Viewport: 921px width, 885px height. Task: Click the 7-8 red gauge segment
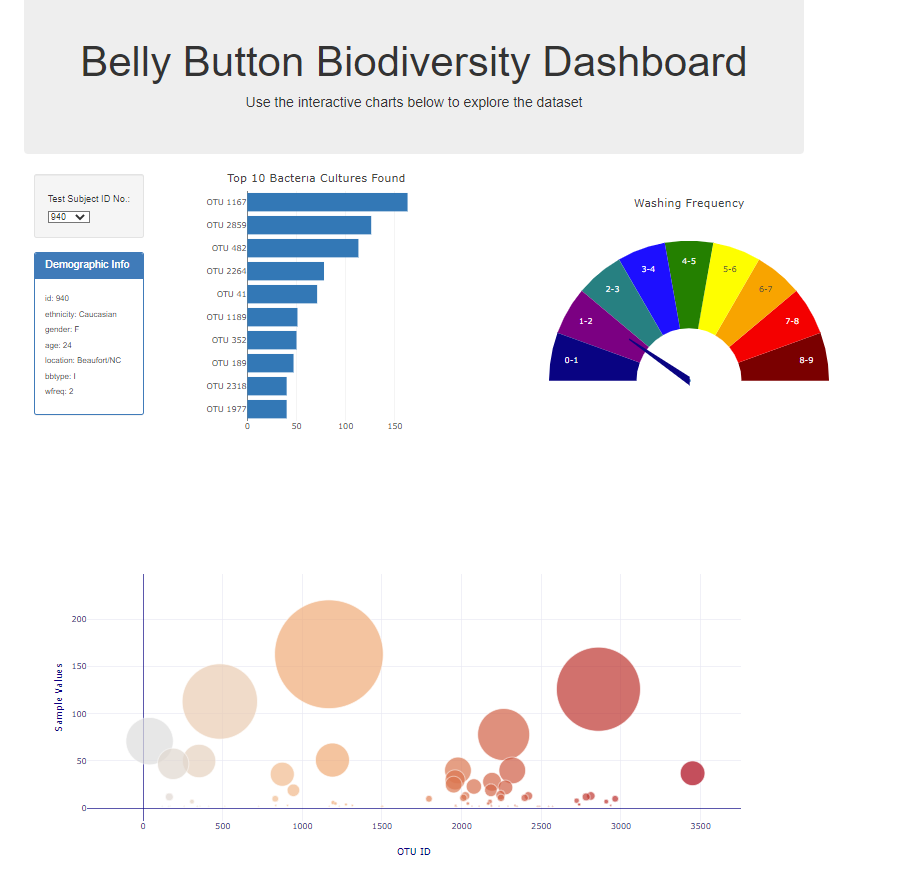pyautogui.click(x=793, y=320)
